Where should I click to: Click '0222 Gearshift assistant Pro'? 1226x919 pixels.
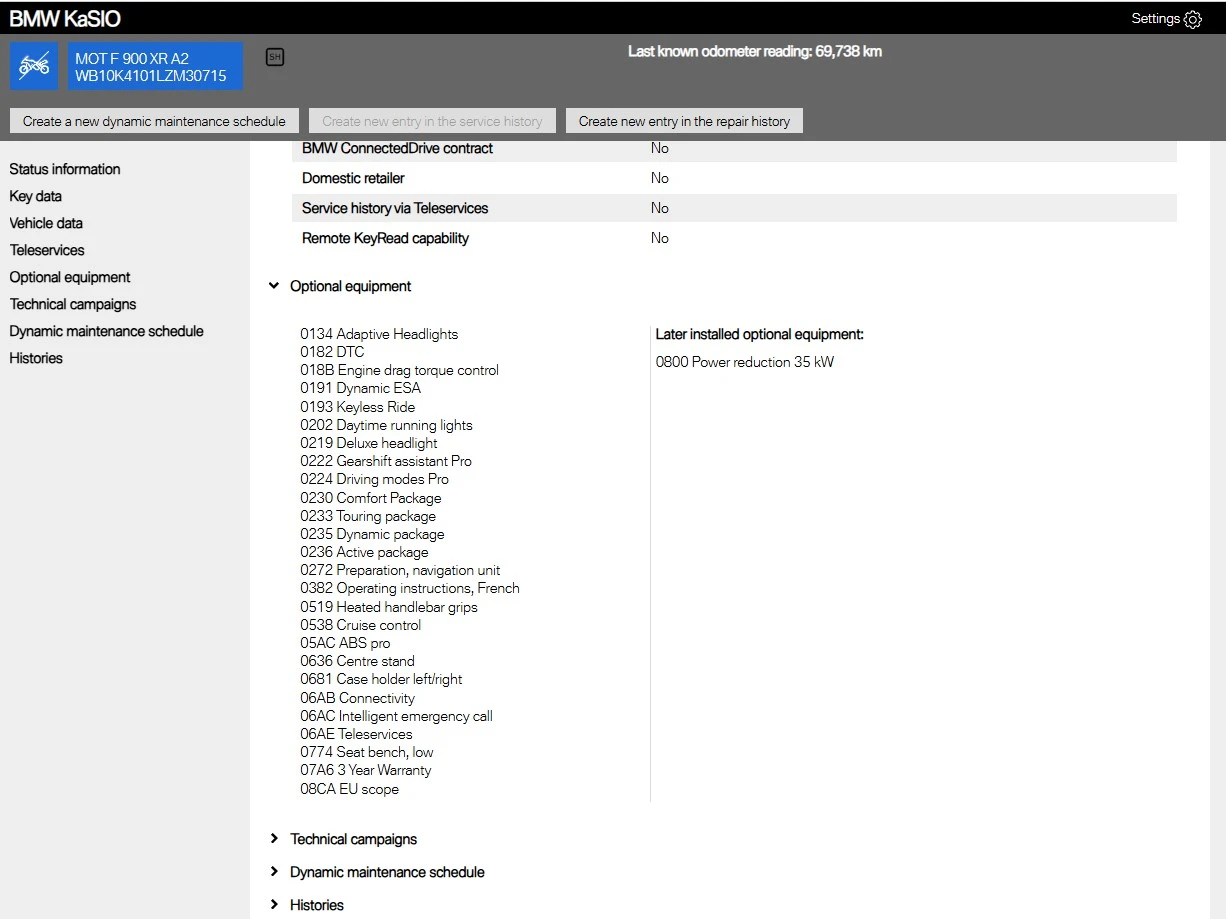coord(386,461)
